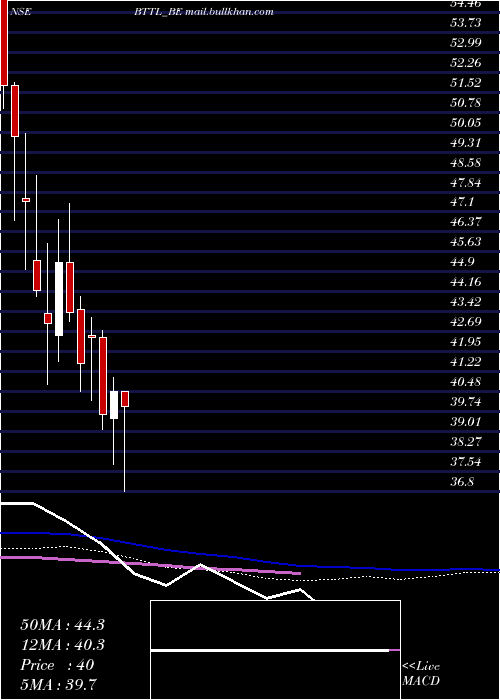Image resolution: width=500 pixels, height=700 pixels.
Task: Click the Price : 40 readout
Action: tap(57, 665)
